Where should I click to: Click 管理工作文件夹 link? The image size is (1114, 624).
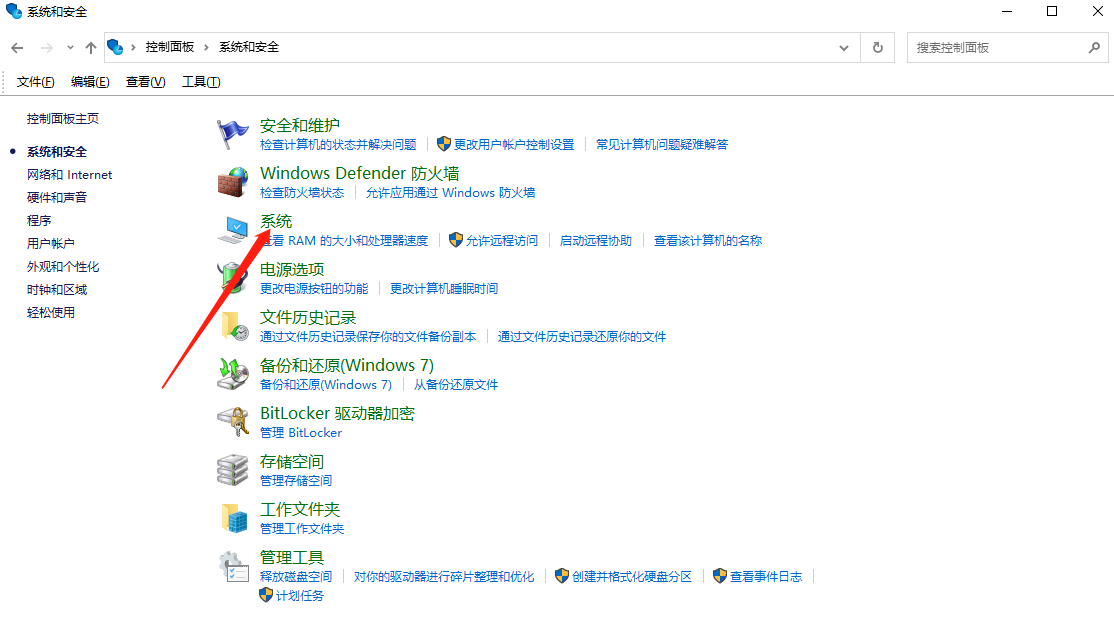tap(302, 528)
